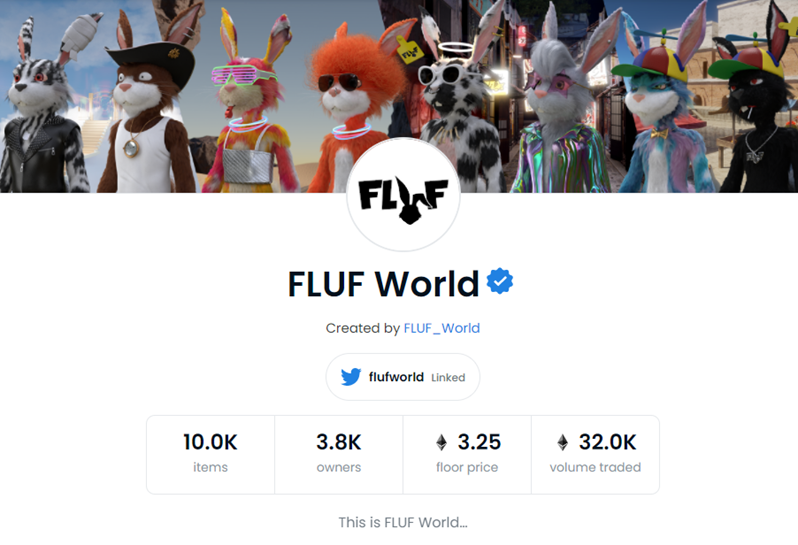Select the 3.25 floor price stat
This screenshot has width=798, height=545.
(467, 454)
